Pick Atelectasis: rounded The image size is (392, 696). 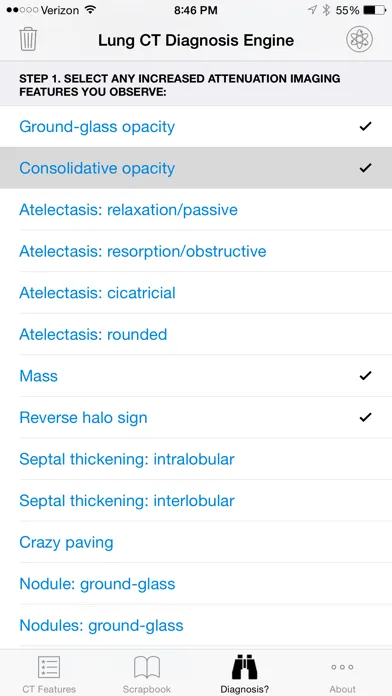[196, 334]
